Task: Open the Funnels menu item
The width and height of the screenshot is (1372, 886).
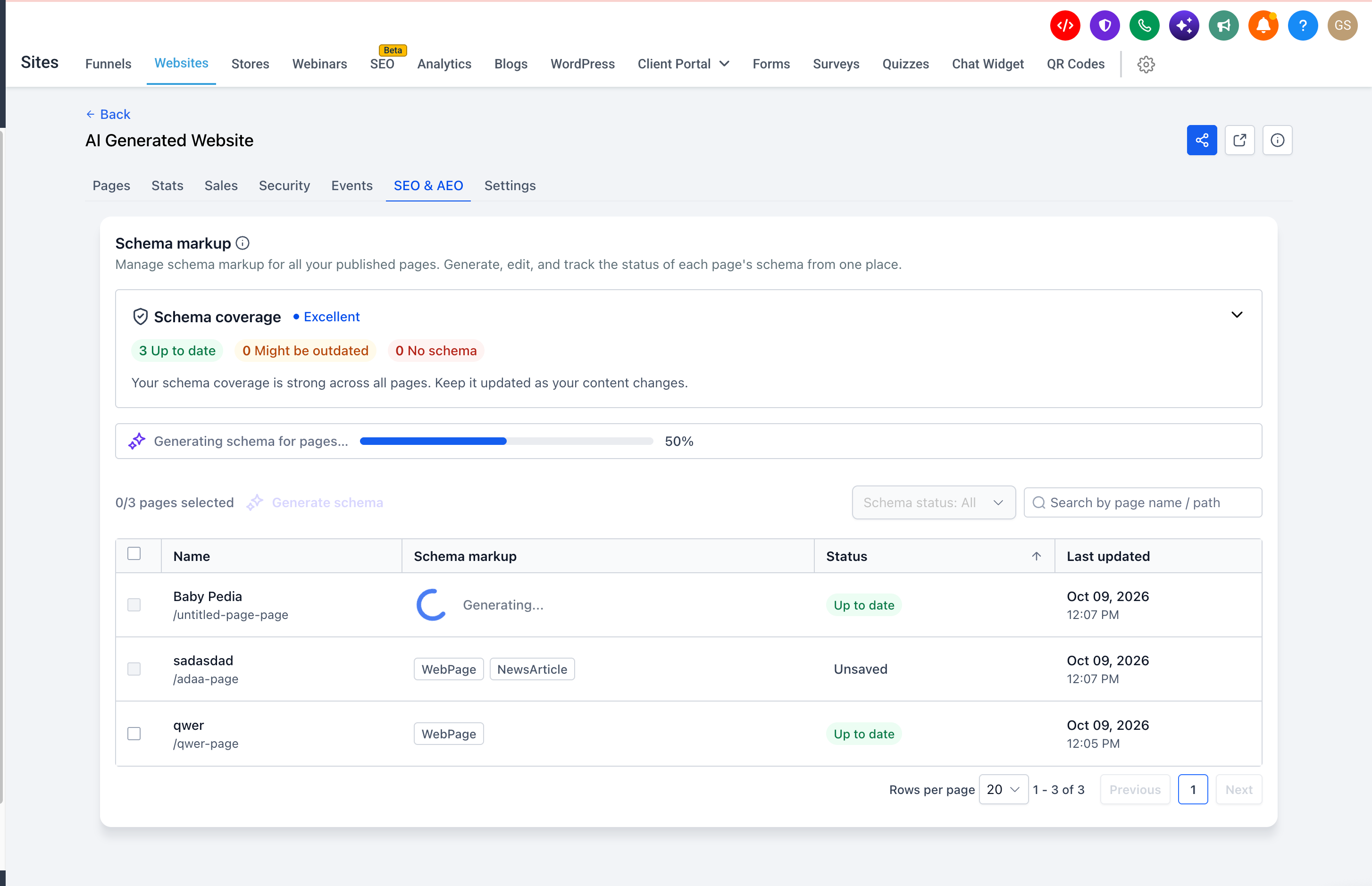Action: coord(108,64)
